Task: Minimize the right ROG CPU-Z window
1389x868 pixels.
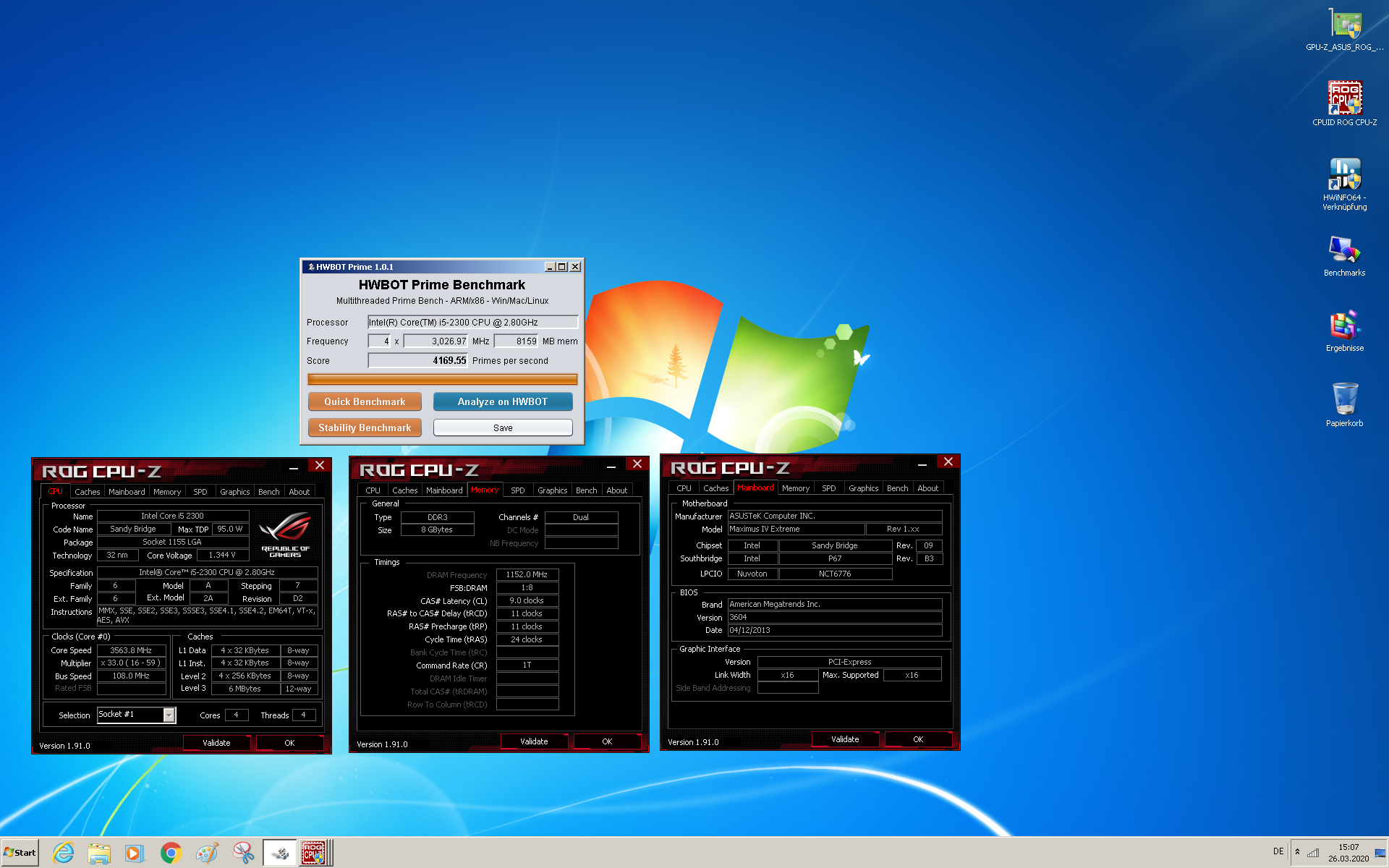Action: pyautogui.click(x=922, y=464)
